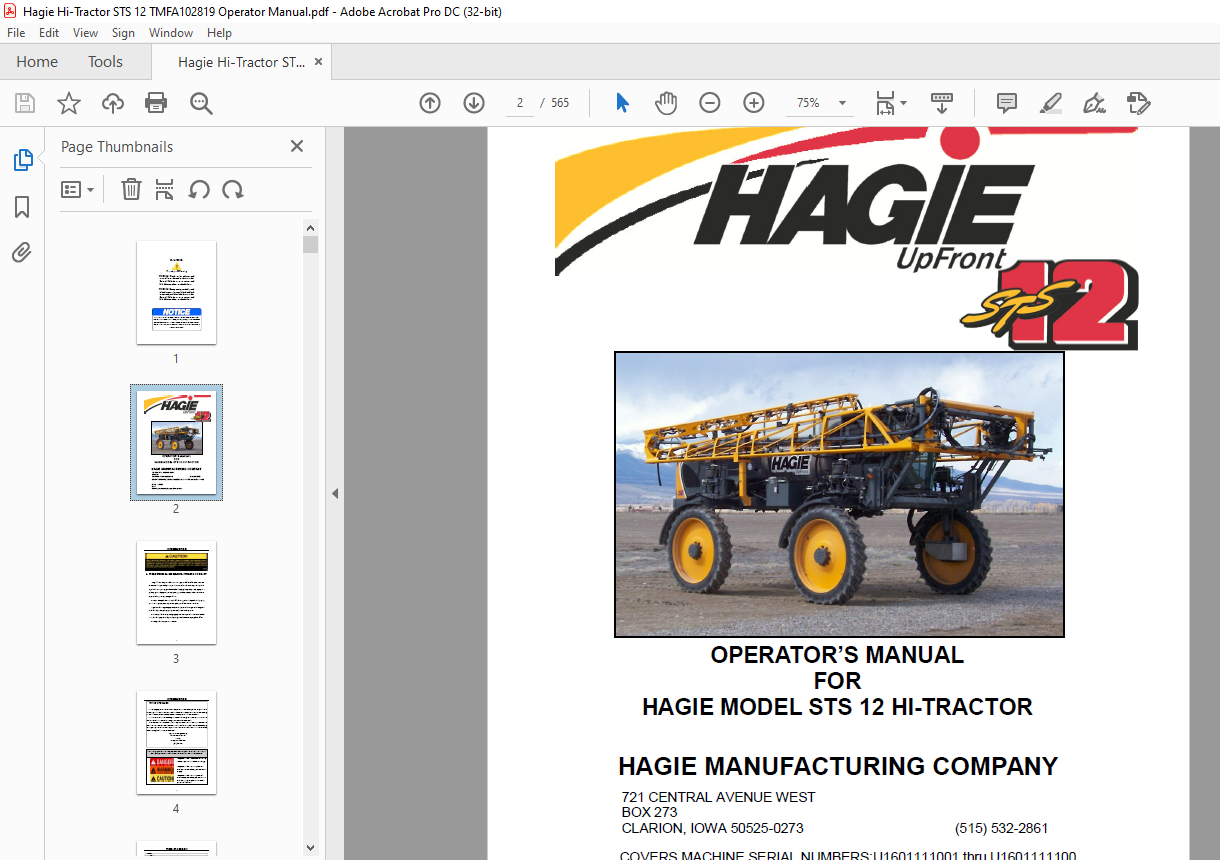Zoom out with the minus icon

pyautogui.click(x=710, y=103)
